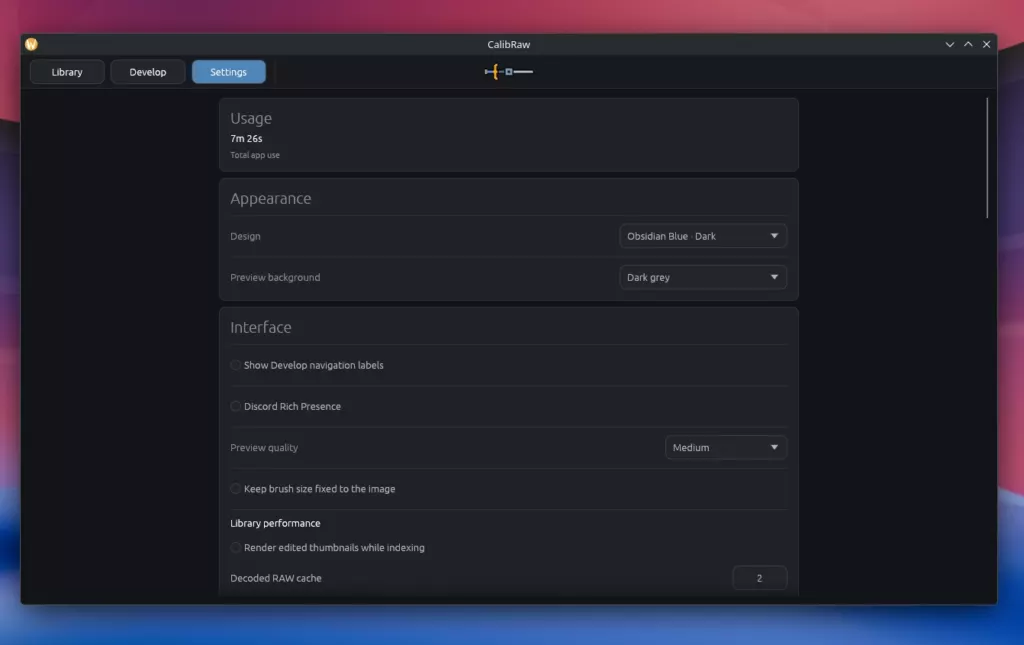The width and height of the screenshot is (1024, 645).
Task: Switch to the Develop tab
Action: pos(148,72)
